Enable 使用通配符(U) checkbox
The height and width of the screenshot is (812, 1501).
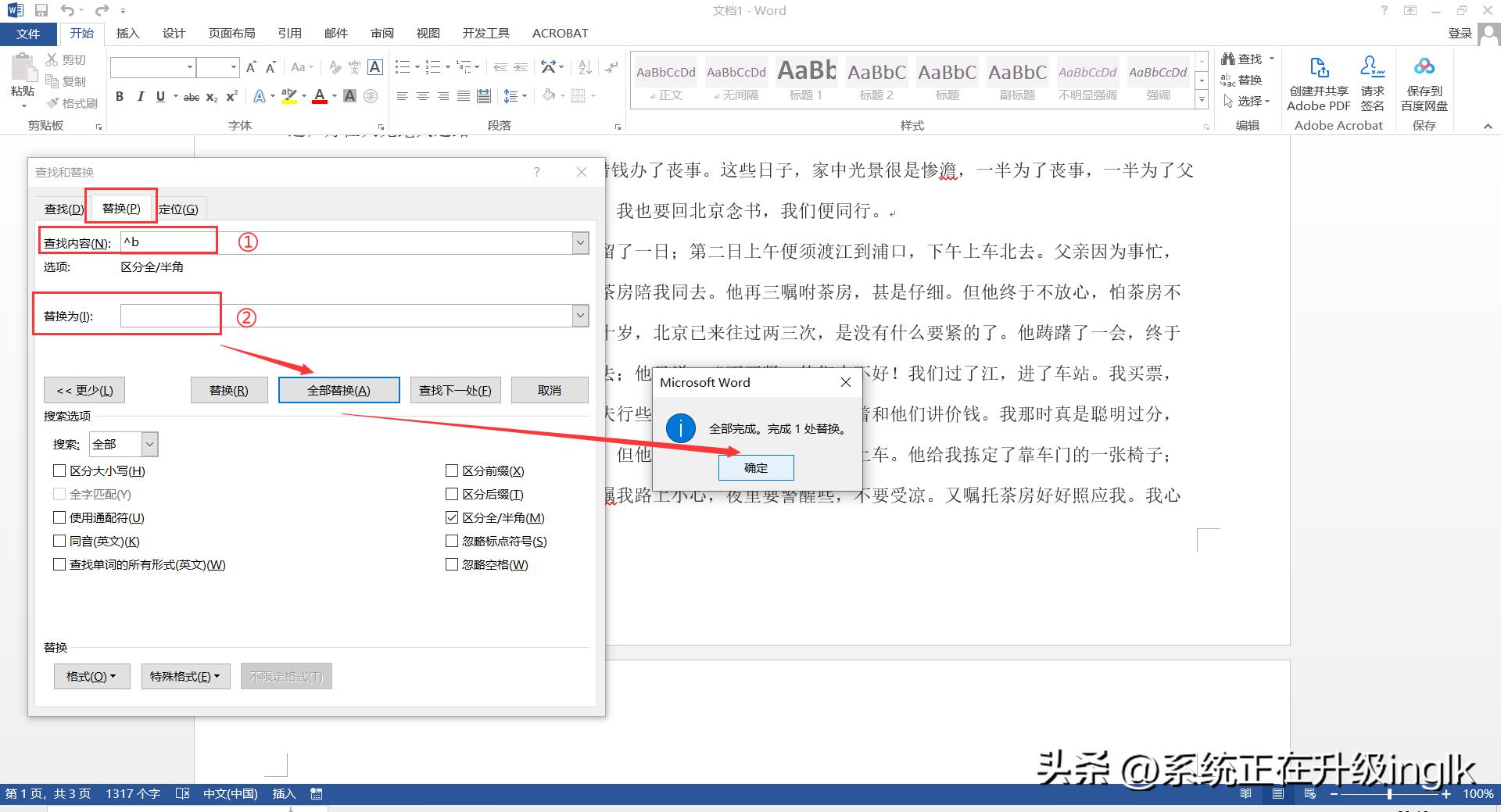coord(59,517)
